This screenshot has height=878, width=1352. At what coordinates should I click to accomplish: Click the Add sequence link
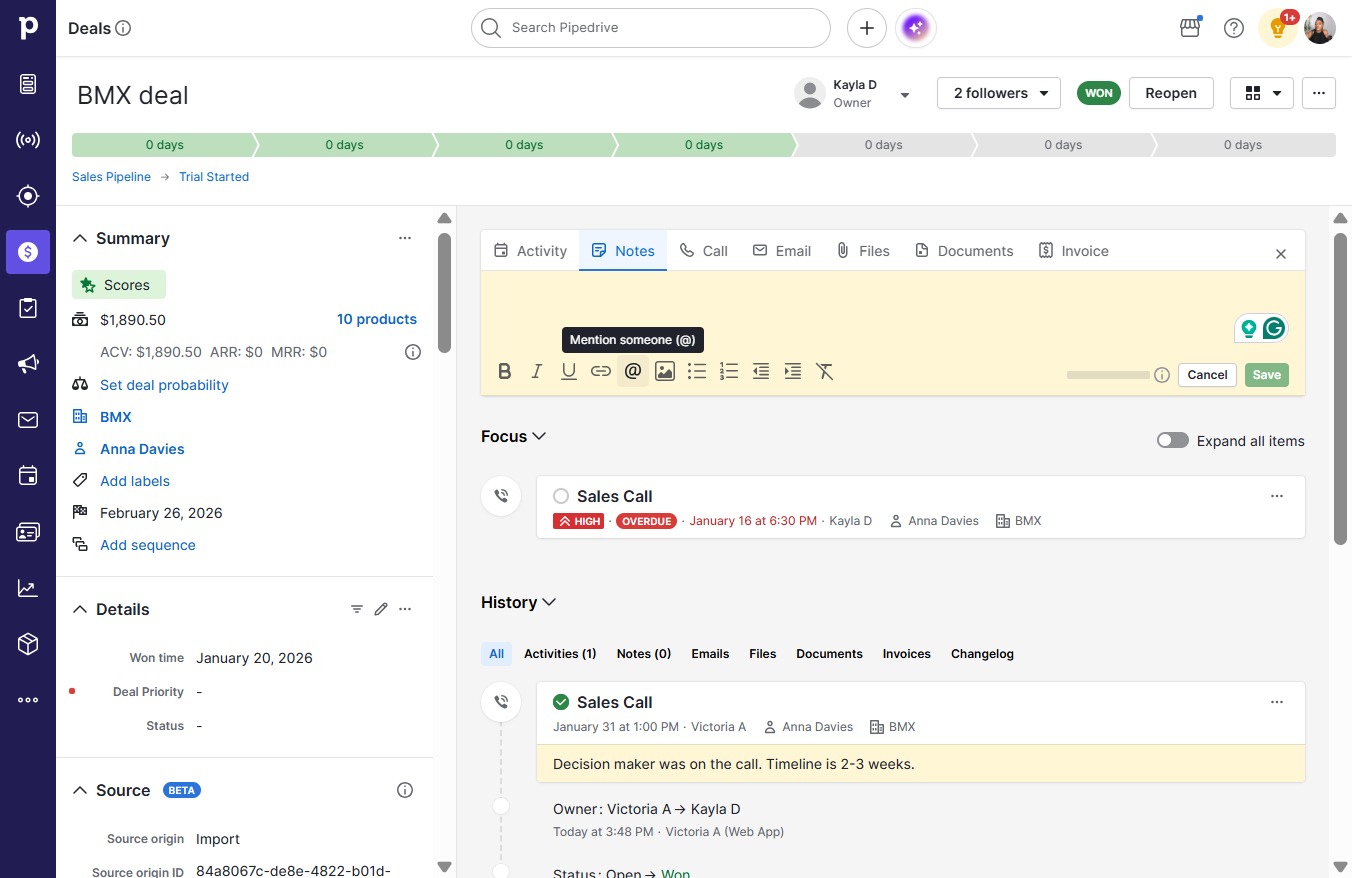point(148,545)
